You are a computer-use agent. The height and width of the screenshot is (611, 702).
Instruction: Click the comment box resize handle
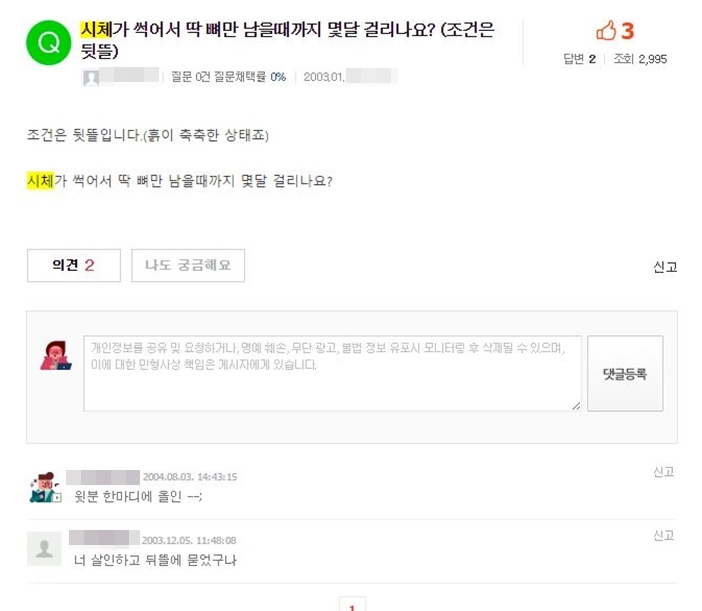[x=576, y=406]
